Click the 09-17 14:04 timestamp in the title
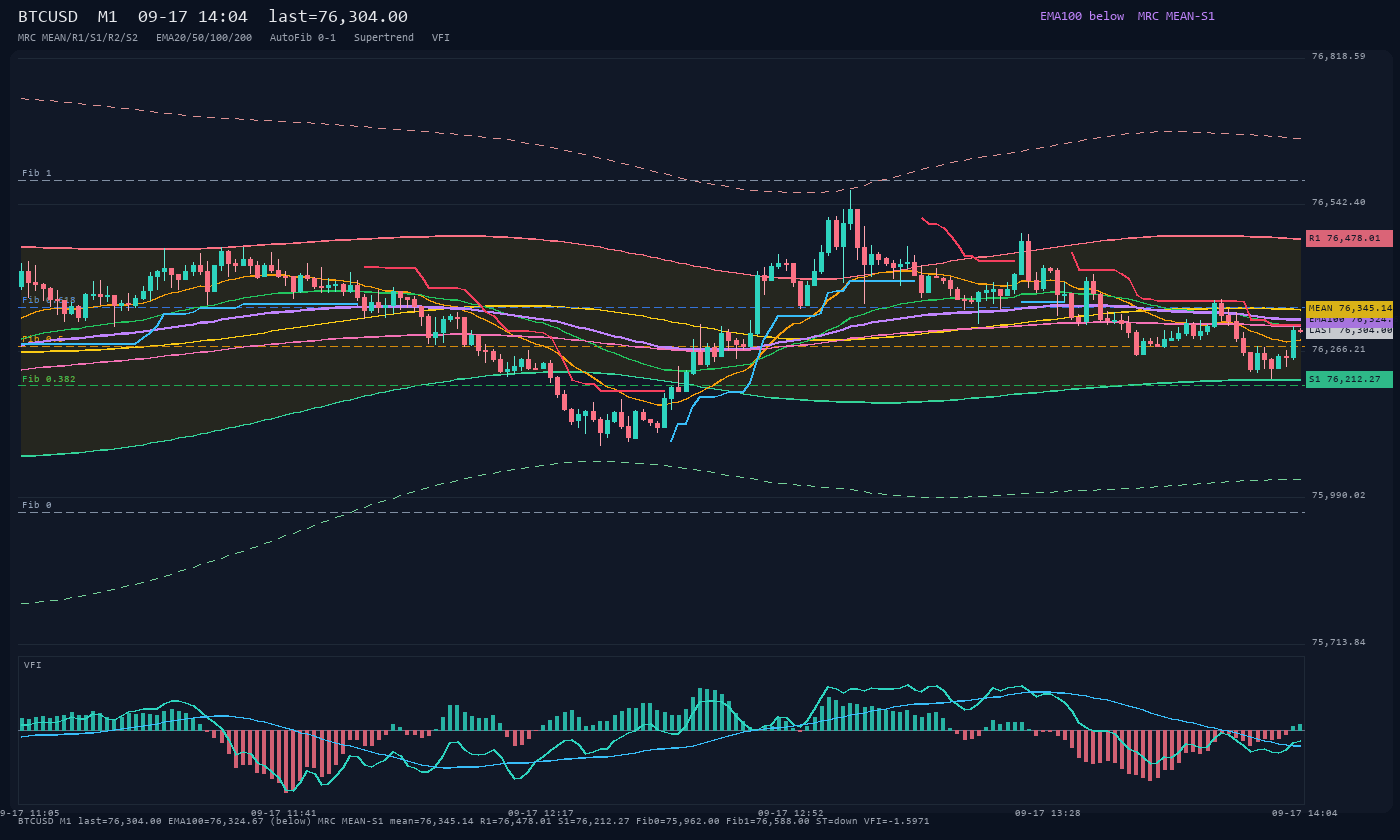1400x840 pixels. [x=193, y=17]
